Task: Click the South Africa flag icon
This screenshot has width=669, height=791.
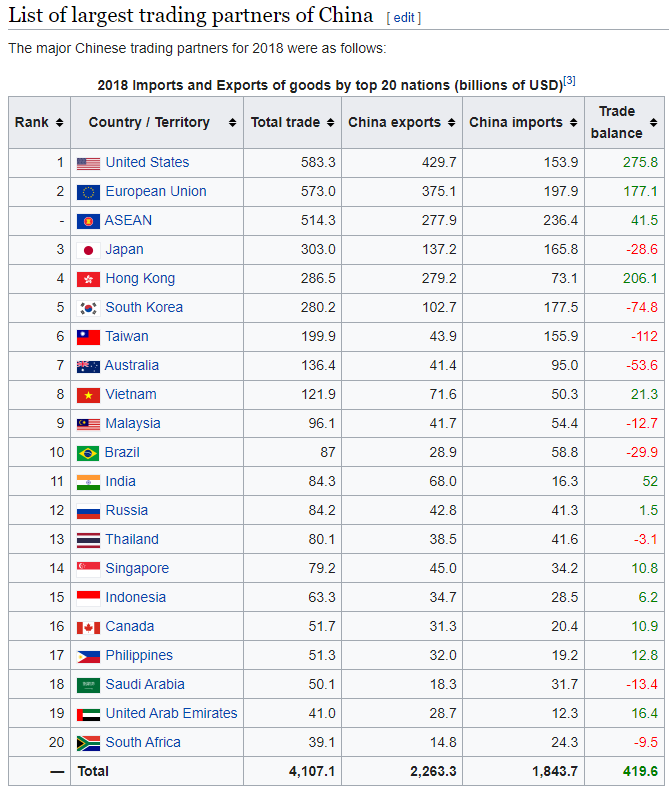Action: tap(88, 743)
